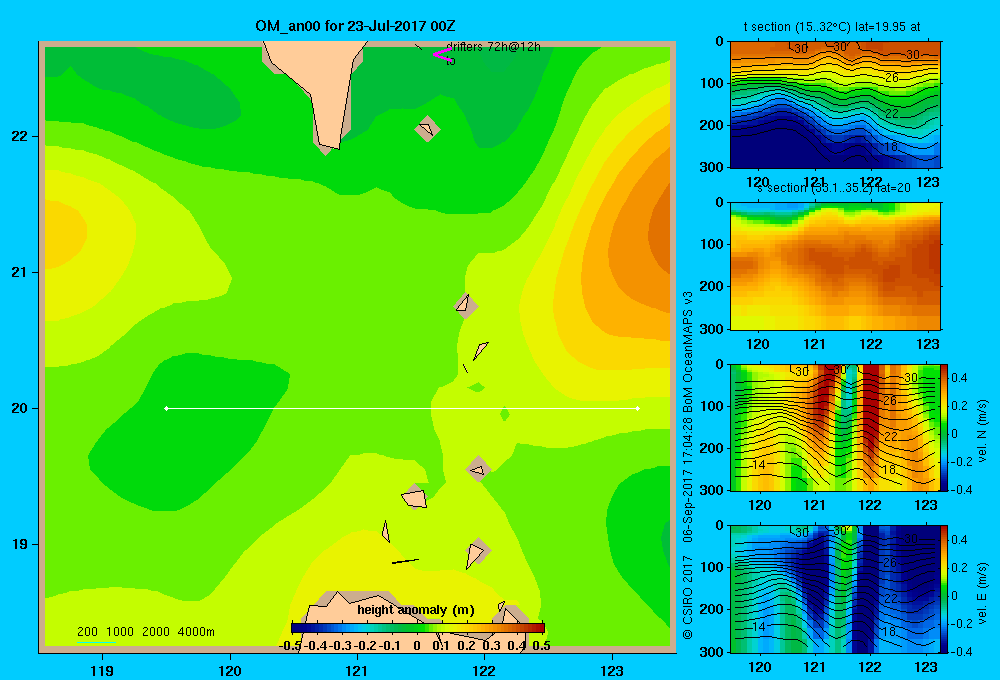Click the '1000' depth contour legend entry
The width and height of the screenshot is (1000, 680).
pos(120,632)
